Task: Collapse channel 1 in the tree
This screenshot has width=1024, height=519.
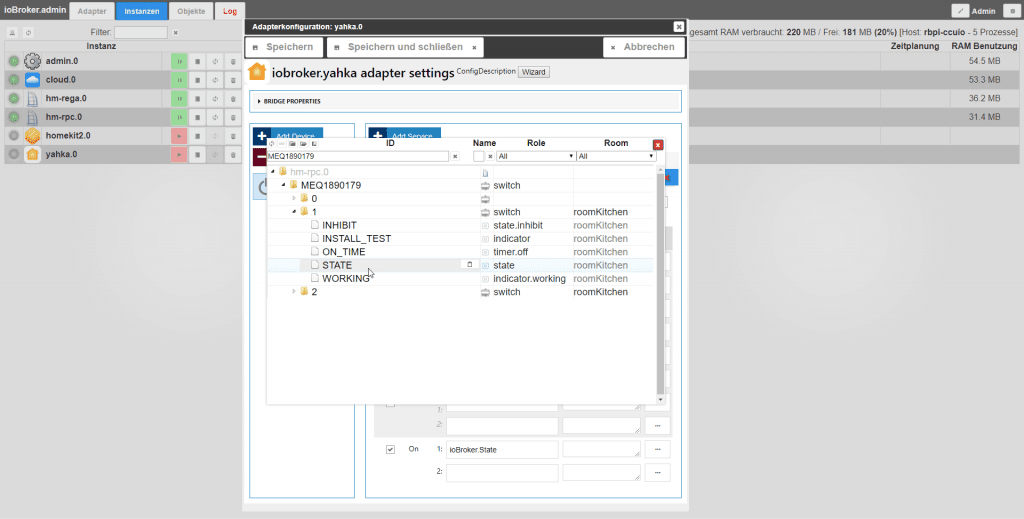Action: click(294, 212)
